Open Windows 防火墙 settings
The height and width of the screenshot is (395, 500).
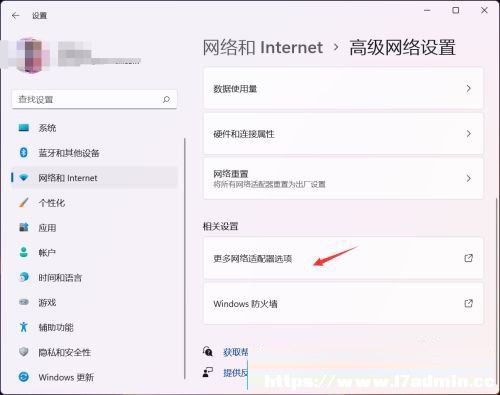(x=343, y=303)
